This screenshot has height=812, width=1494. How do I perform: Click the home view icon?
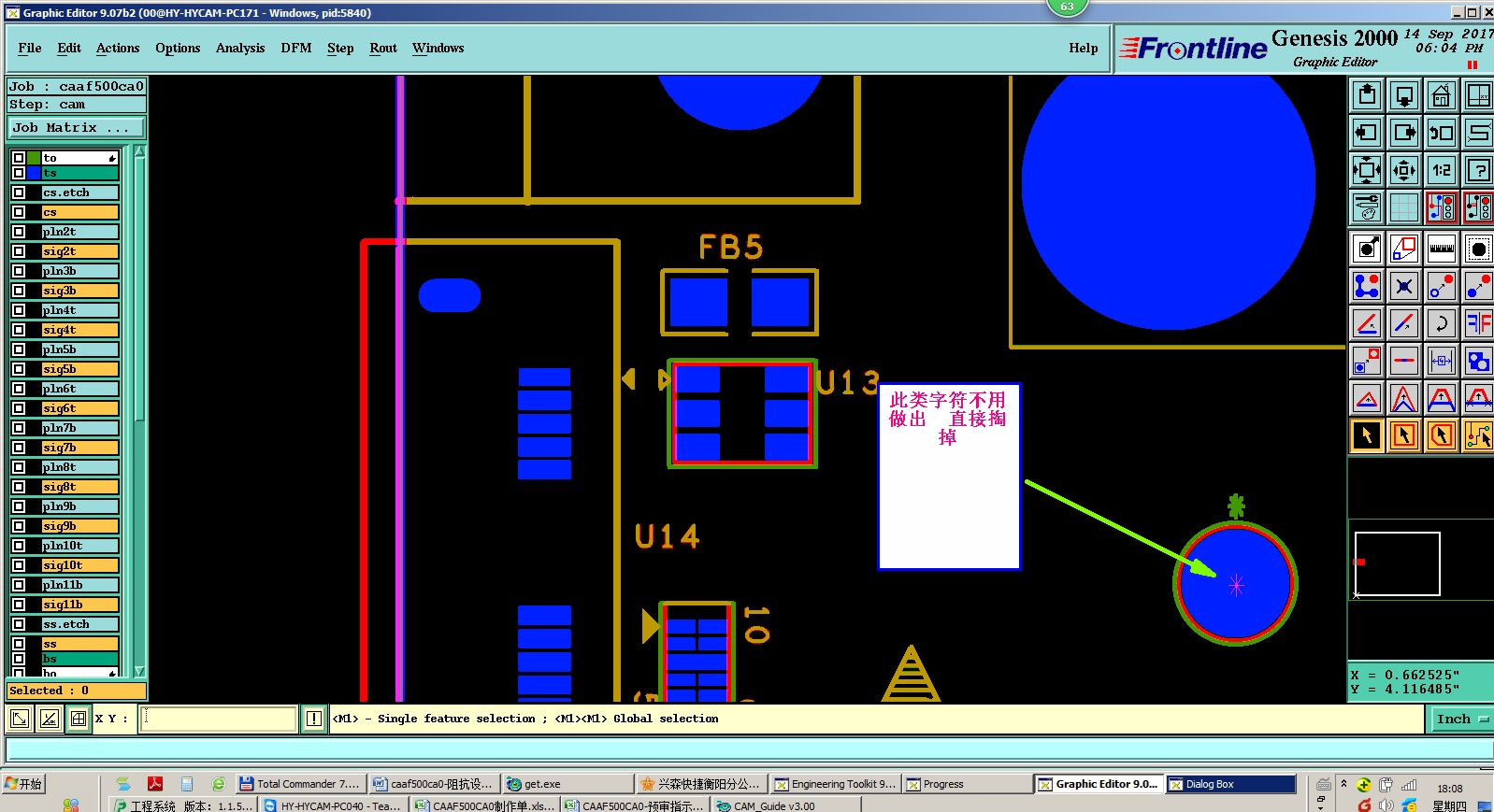(x=1442, y=95)
